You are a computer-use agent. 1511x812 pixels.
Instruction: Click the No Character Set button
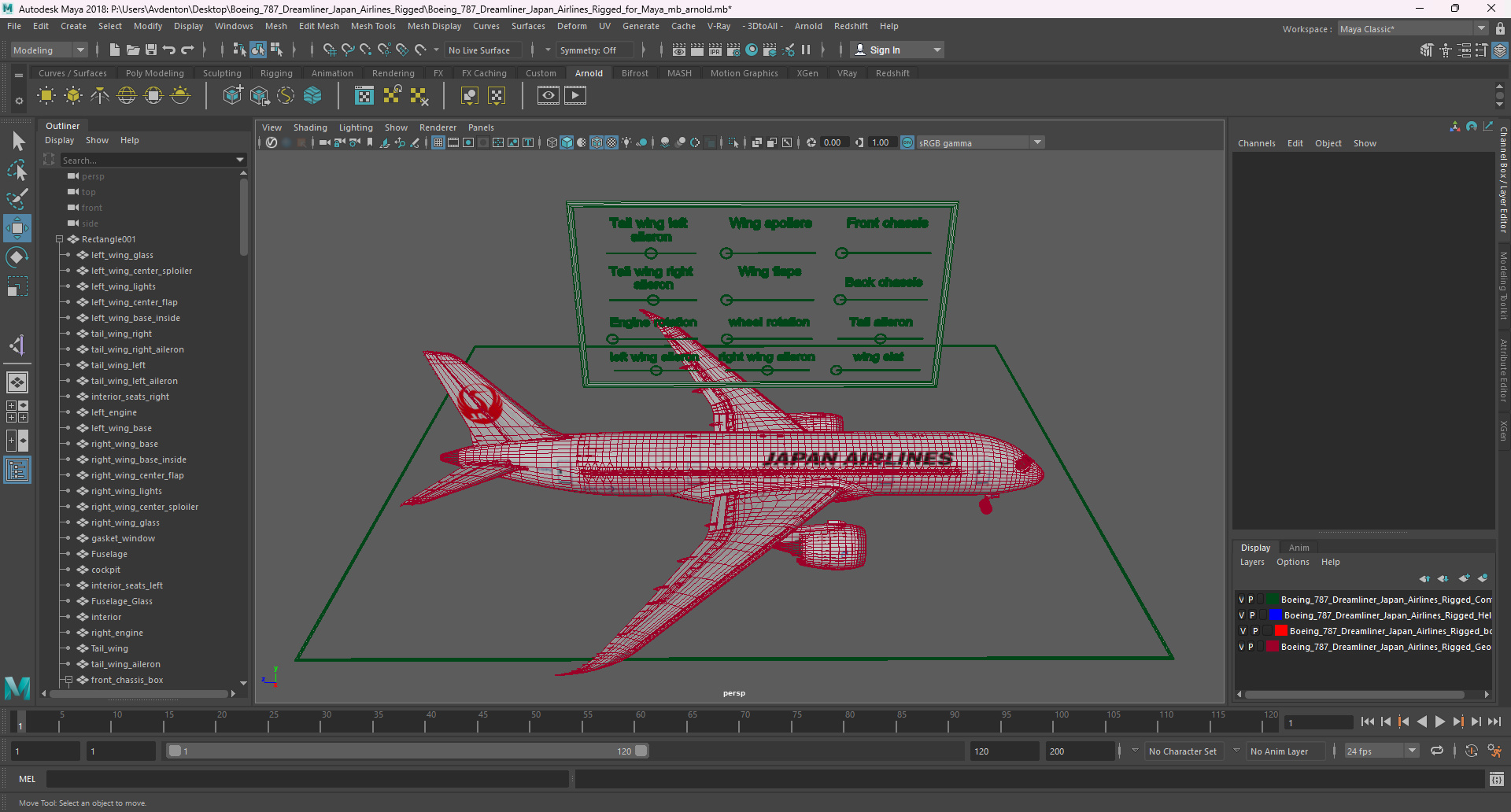point(1182,751)
